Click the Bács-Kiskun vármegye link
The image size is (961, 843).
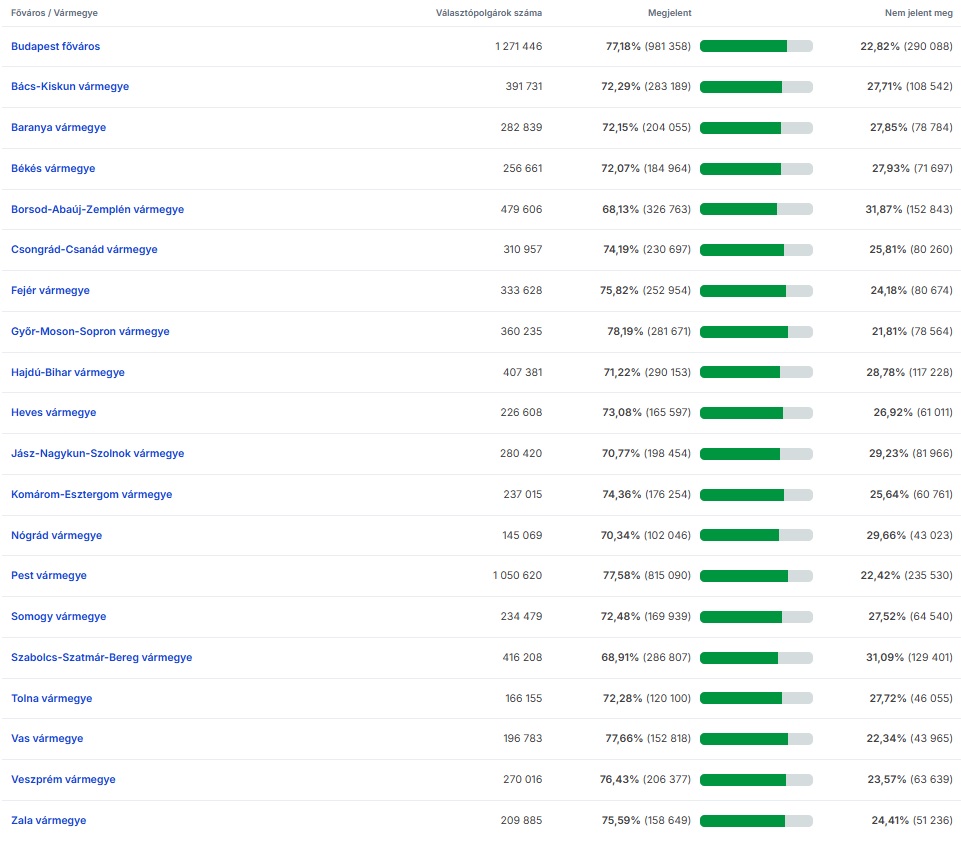[x=70, y=87]
